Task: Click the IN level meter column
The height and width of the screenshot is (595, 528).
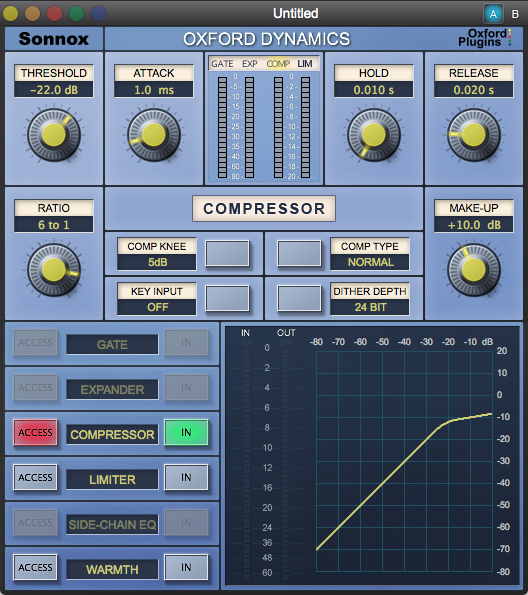Action: point(246,460)
